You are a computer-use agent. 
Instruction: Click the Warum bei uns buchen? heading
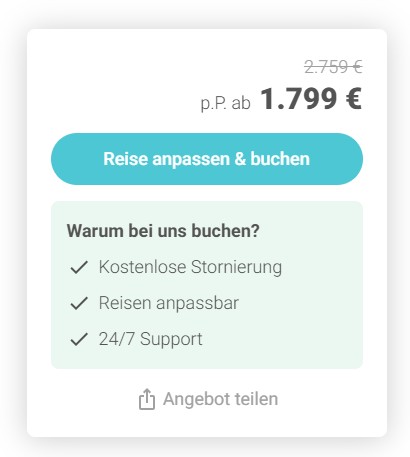click(163, 231)
